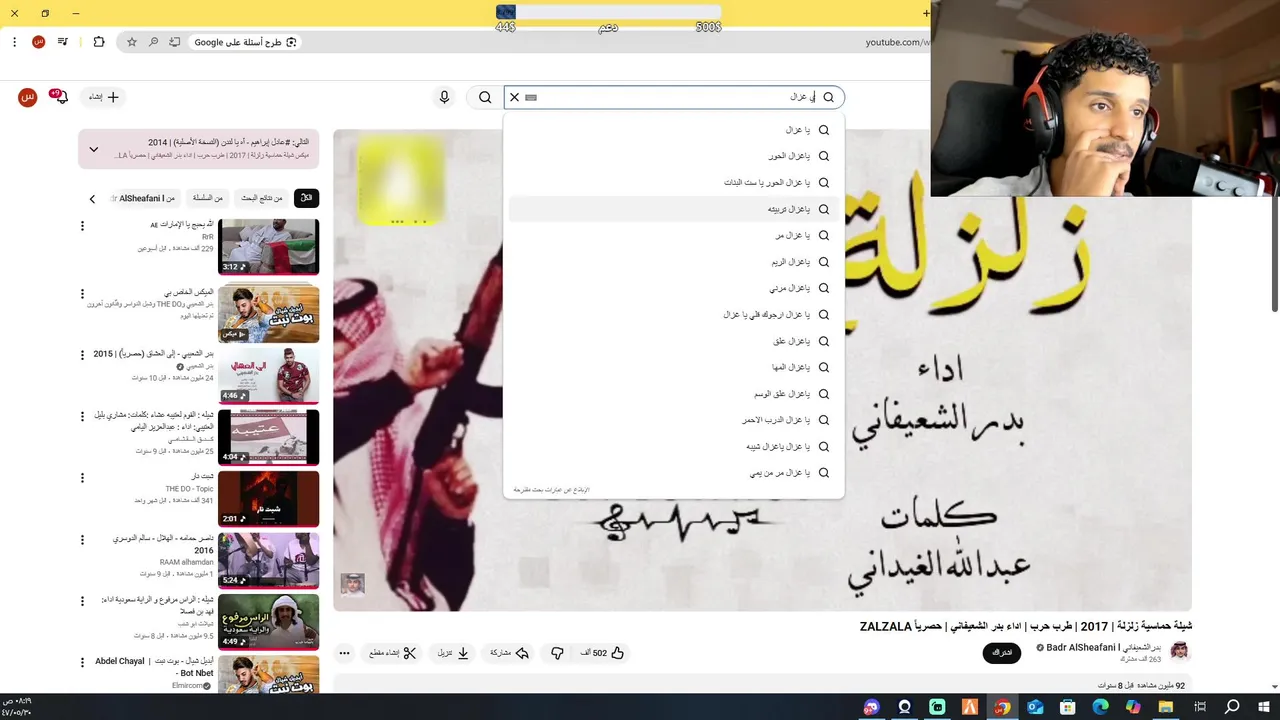The image size is (1280, 720).
Task: Open the UAE flag video thumbnail (3:12)
Action: tap(269, 247)
